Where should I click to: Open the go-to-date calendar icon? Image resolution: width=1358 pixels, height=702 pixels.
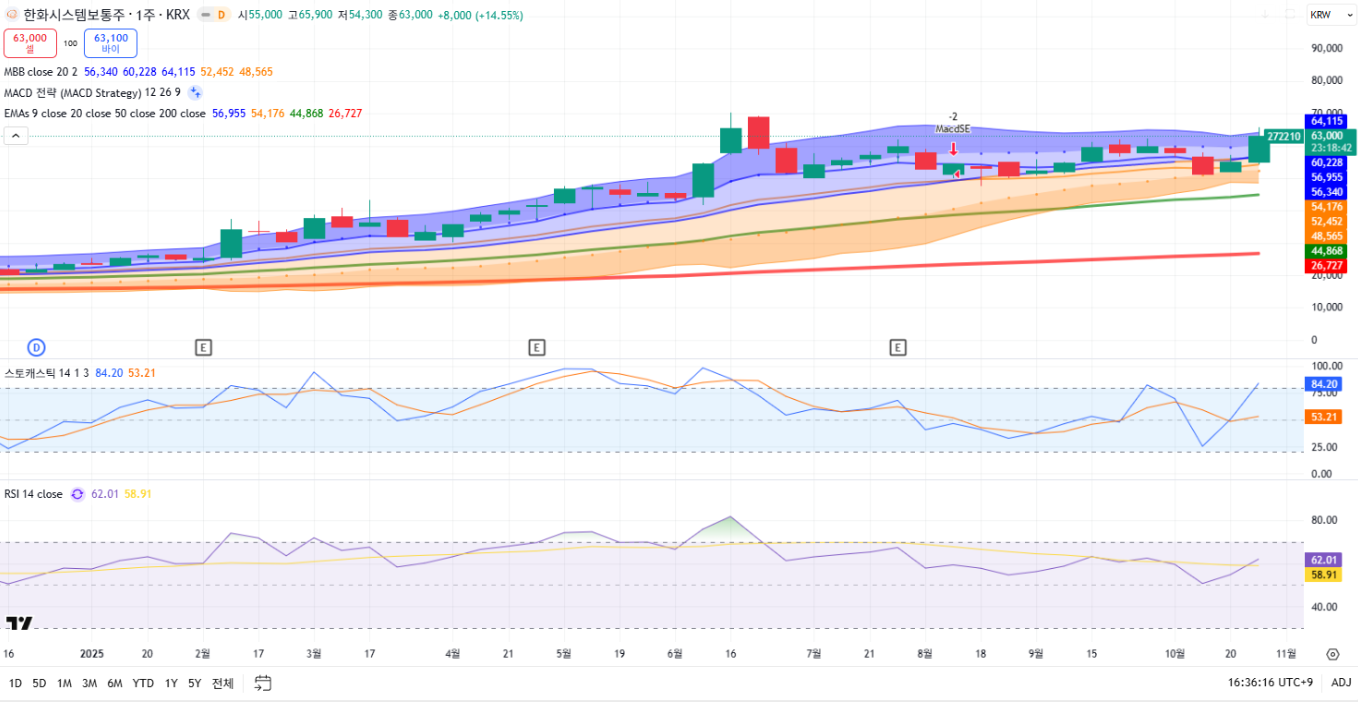[263, 683]
